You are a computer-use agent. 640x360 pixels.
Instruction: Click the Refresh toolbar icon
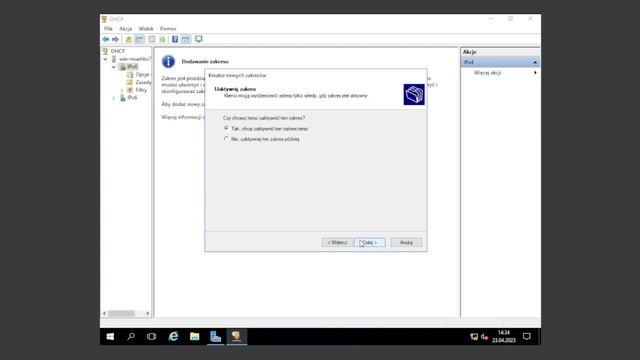(162, 39)
